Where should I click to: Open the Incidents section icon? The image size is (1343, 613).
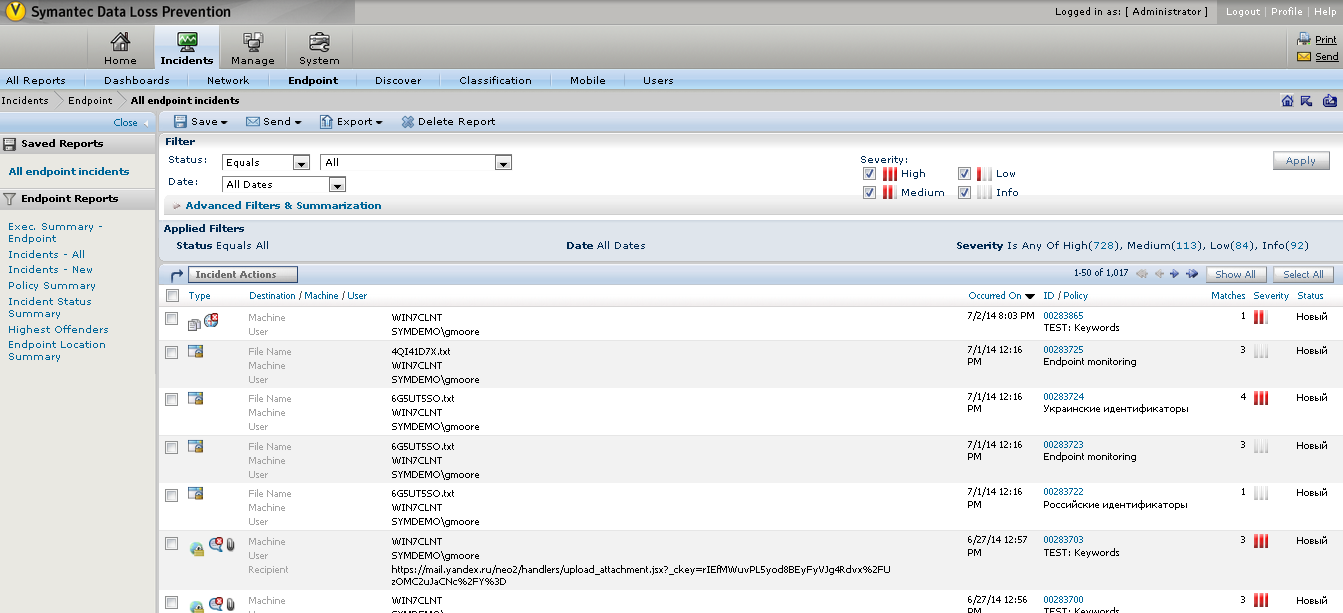tap(187, 41)
